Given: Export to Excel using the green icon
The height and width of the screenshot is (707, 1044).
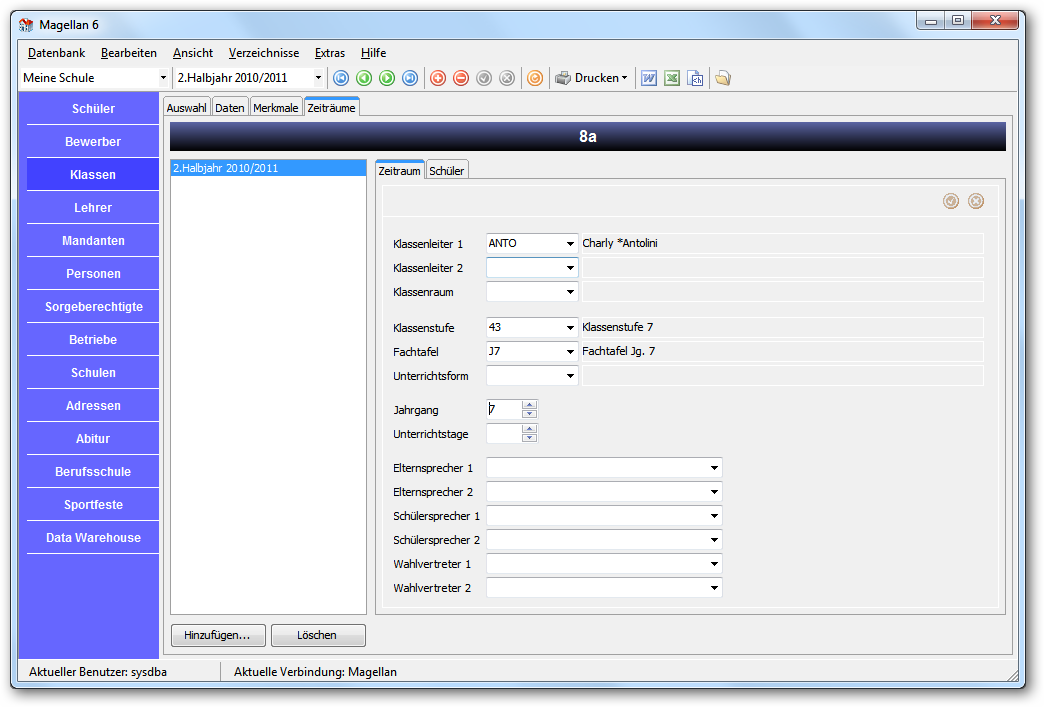Looking at the screenshot, I should [x=672, y=78].
